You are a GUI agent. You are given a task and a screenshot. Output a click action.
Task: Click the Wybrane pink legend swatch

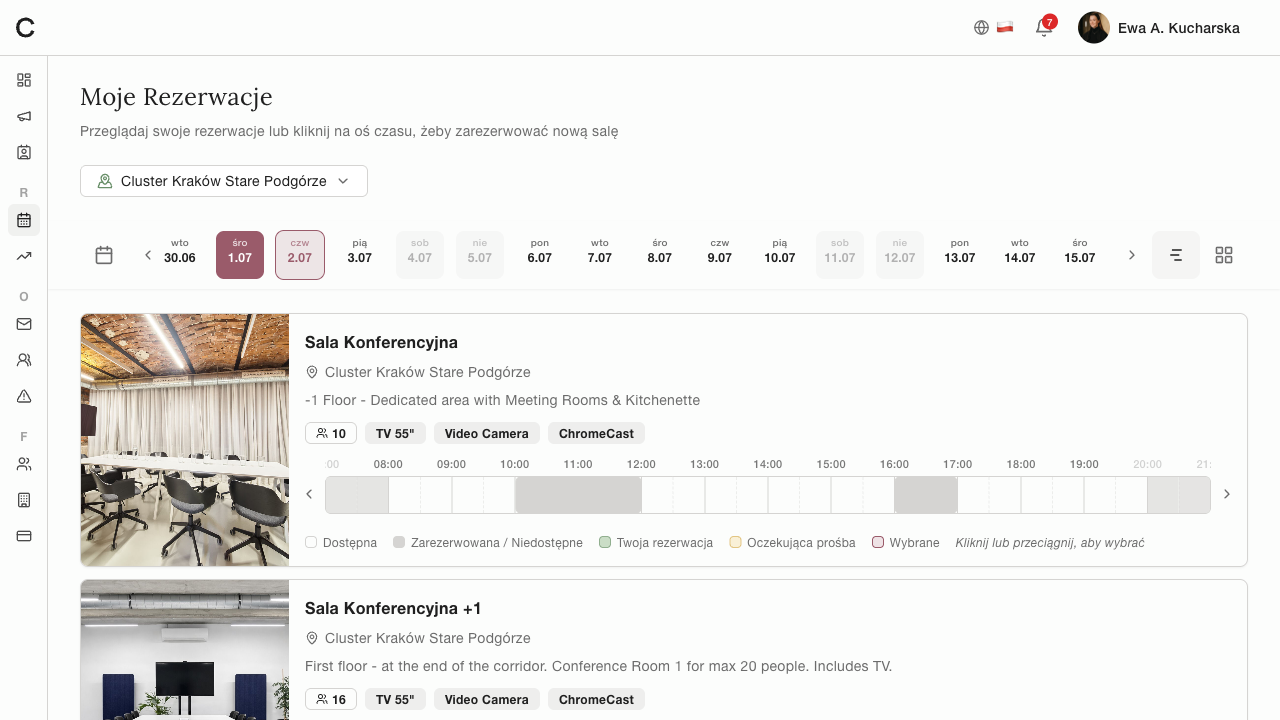[878, 542]
